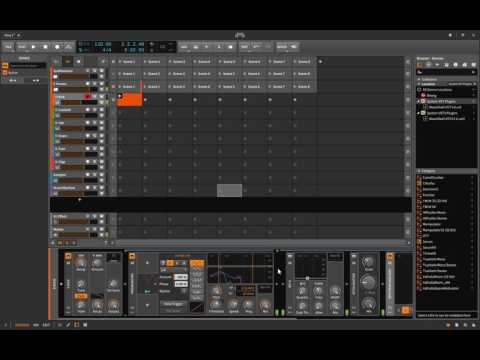
Task: Open the File menu button in the transport bar
Action: [x=8, y=47]
